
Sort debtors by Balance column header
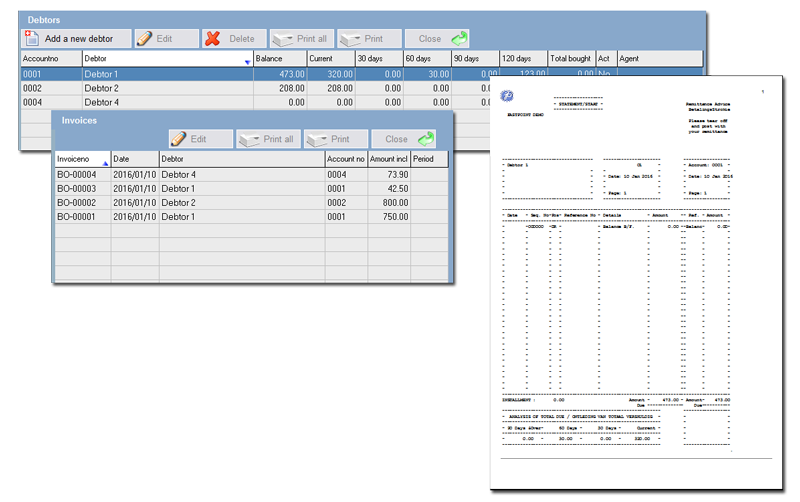[280, 58]
